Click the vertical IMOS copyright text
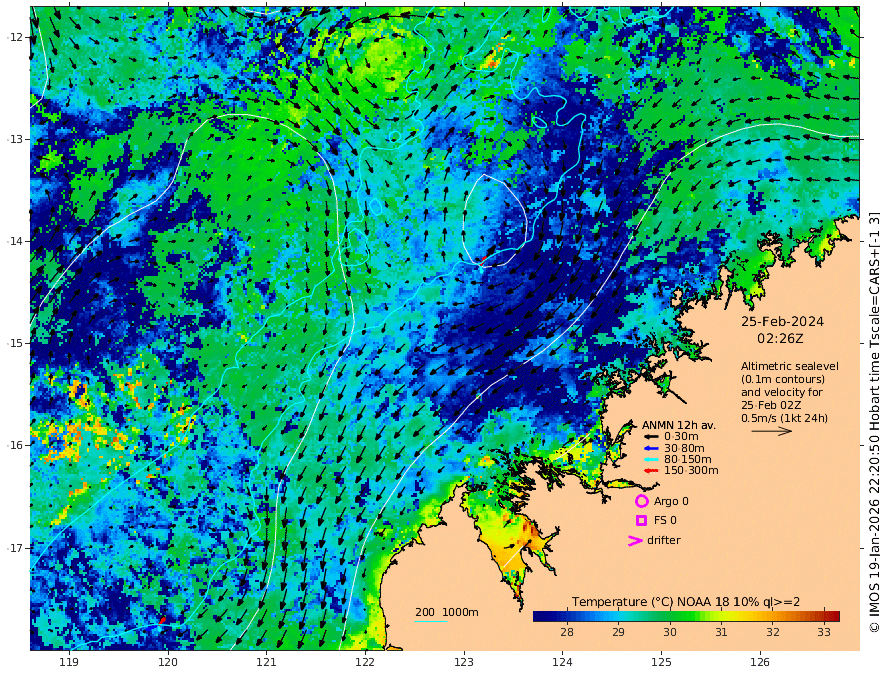Image resolution: width=880 pixels, height=680 pixels. coord(873,421)
